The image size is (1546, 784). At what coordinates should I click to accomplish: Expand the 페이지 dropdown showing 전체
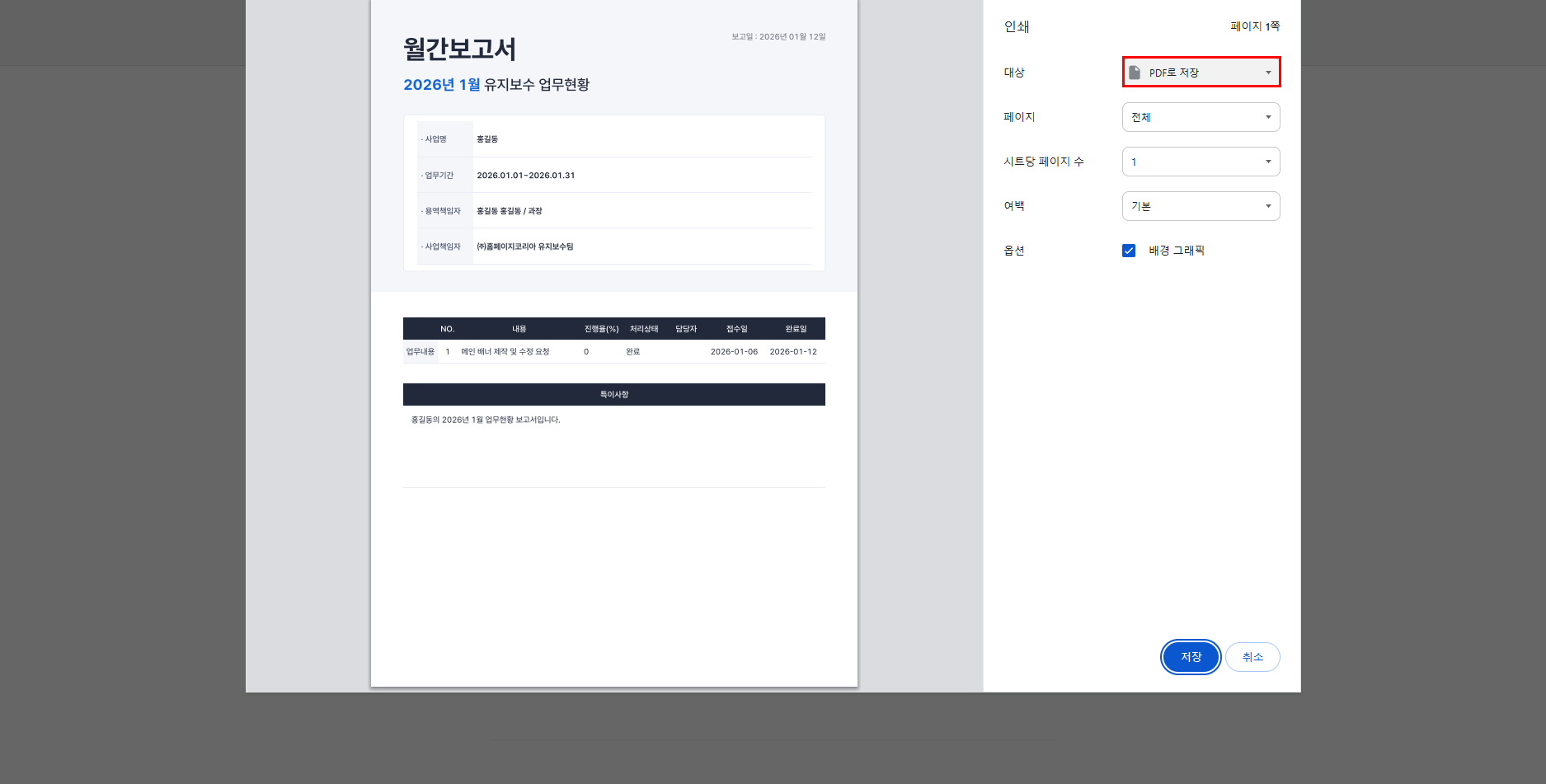tap(1201, 117)
